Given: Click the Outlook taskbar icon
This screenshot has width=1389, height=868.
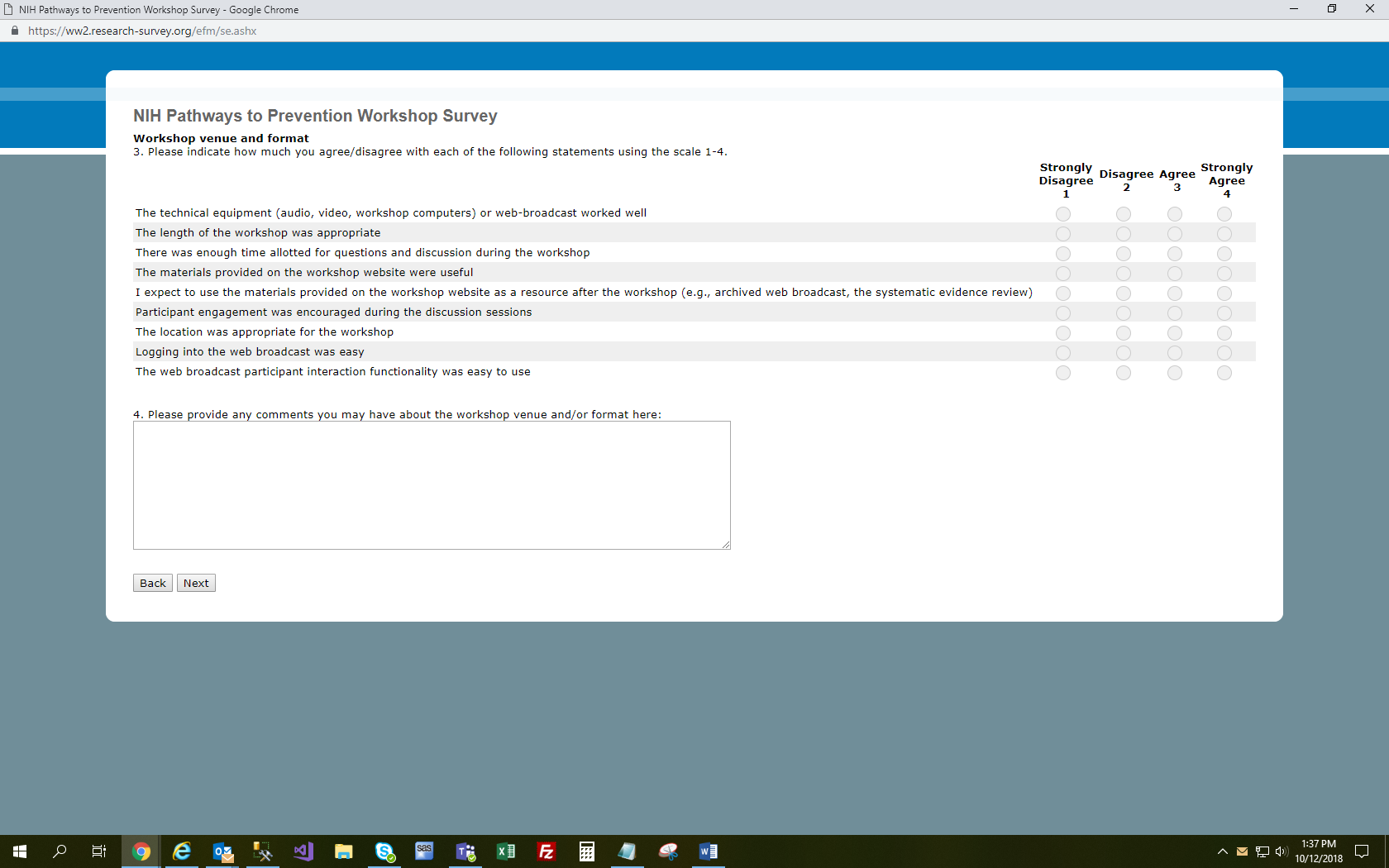Looking at the screenshot, I should coord(222,851).
